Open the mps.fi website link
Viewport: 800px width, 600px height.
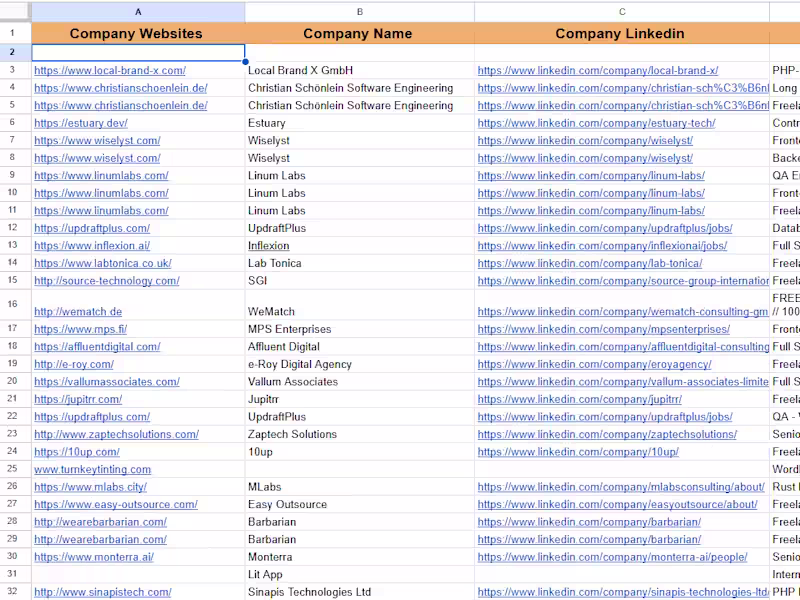click(81, 329)
